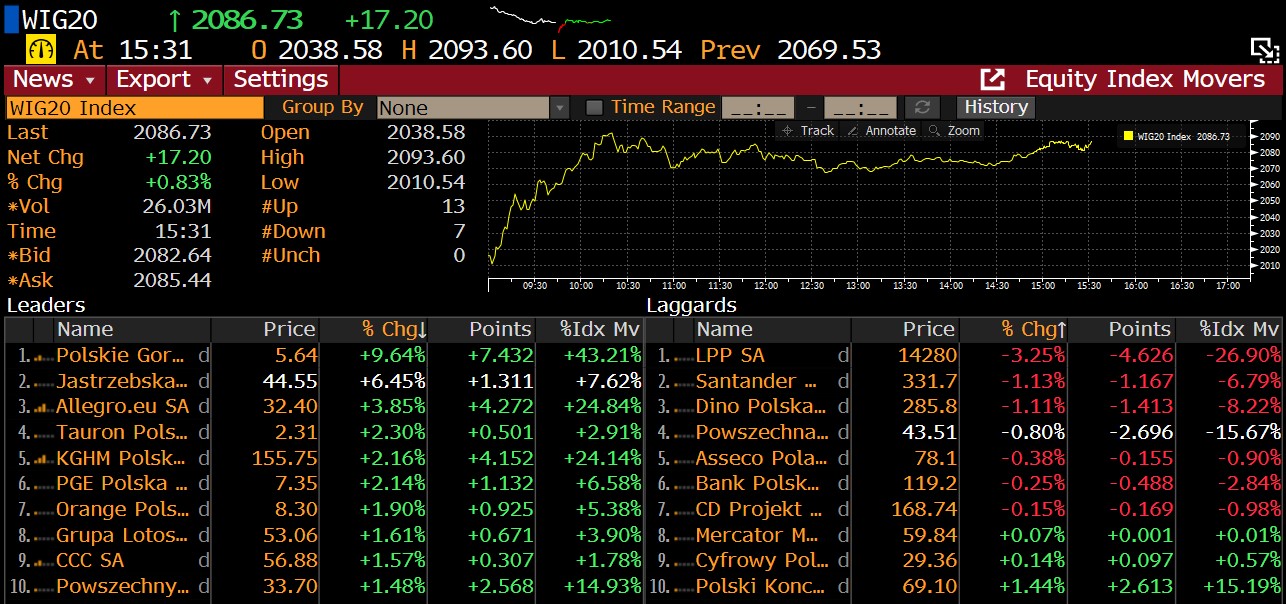The image size is (1286, 604).
Task: Sort Leaders by the Price column header
Action: [x=265, y=329]
